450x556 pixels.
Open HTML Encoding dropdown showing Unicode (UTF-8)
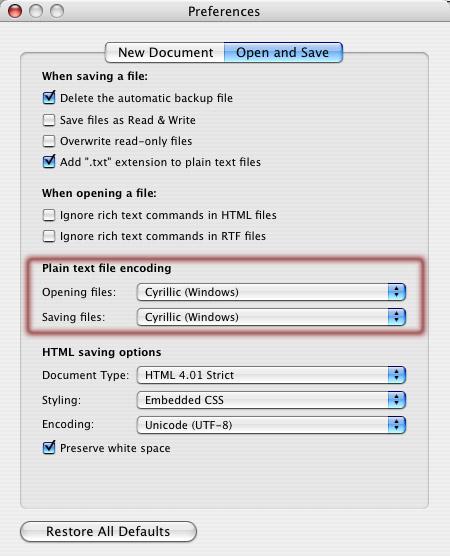point(271,425)
